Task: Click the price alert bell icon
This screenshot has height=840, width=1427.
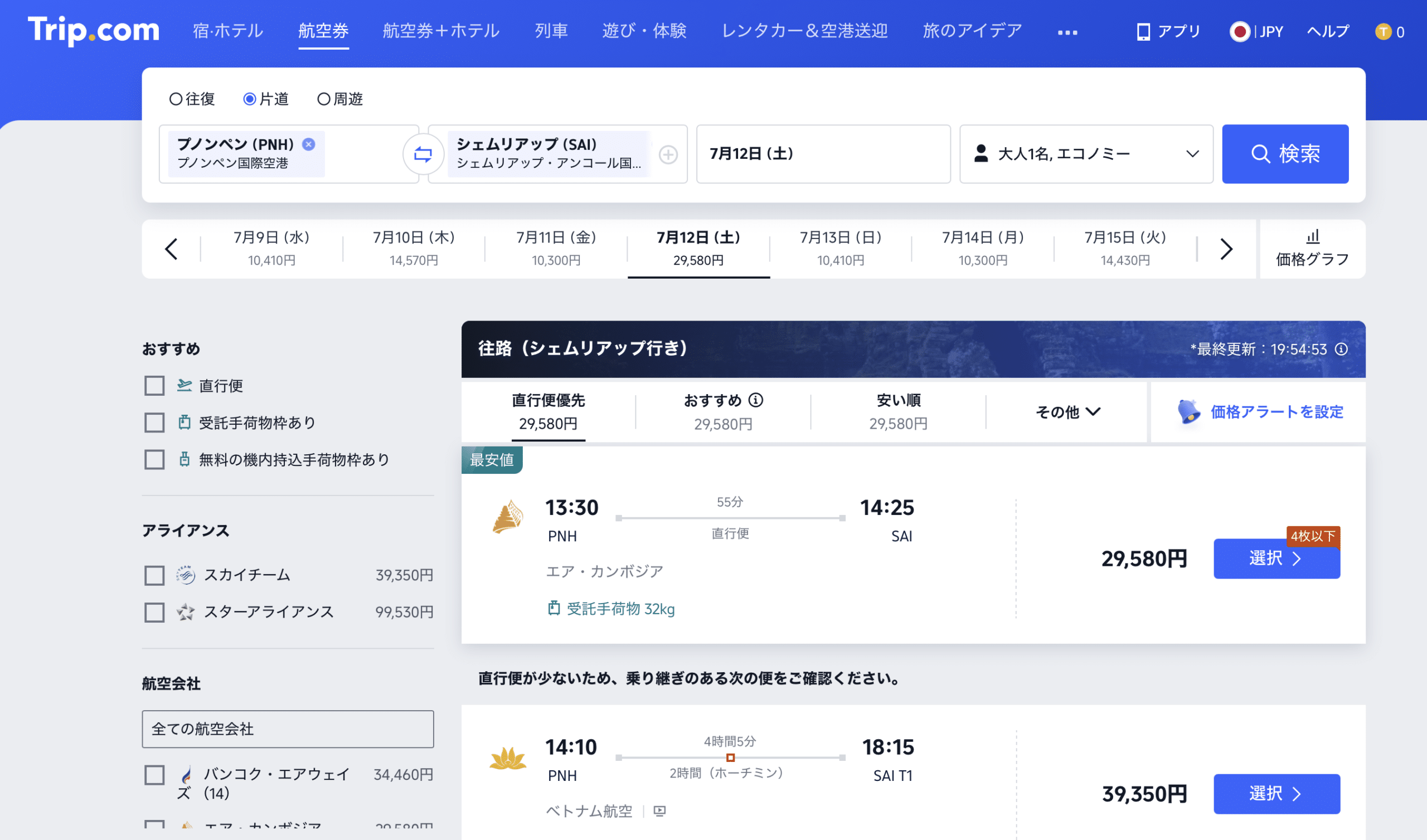Action: (x=1188, y=412)
